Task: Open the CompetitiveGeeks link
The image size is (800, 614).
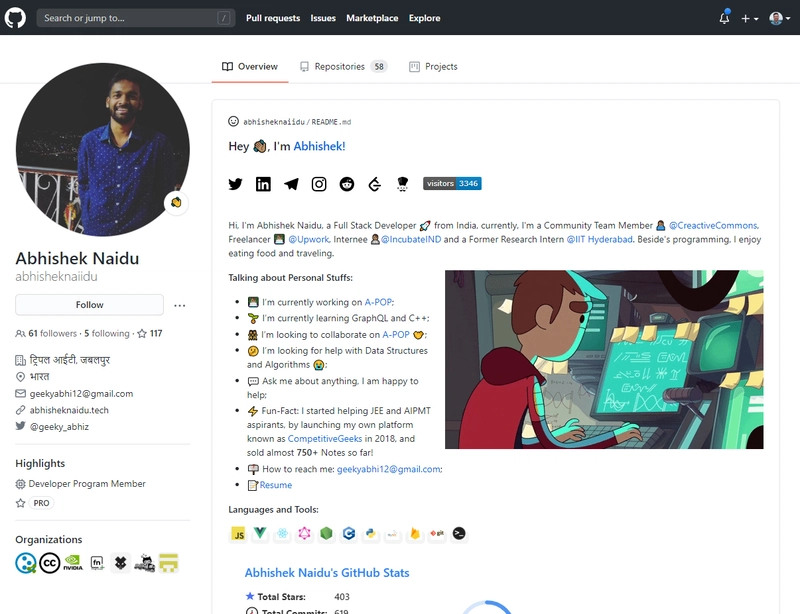Action: pos(324,438)
